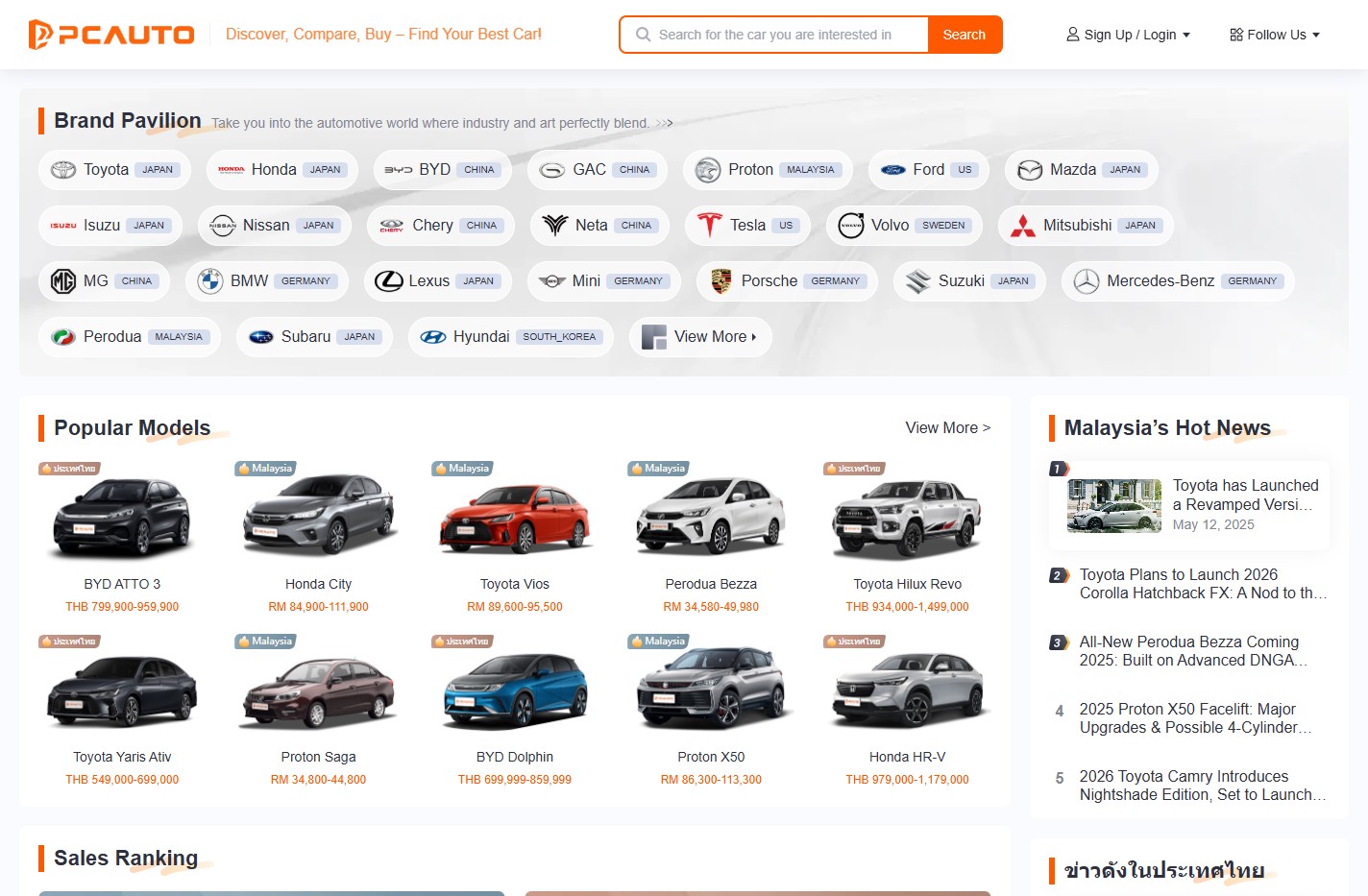This screenshot has width=1368, height=896.
Task: Click the Proton brand logo icon
Action: [x=708, y=170]
